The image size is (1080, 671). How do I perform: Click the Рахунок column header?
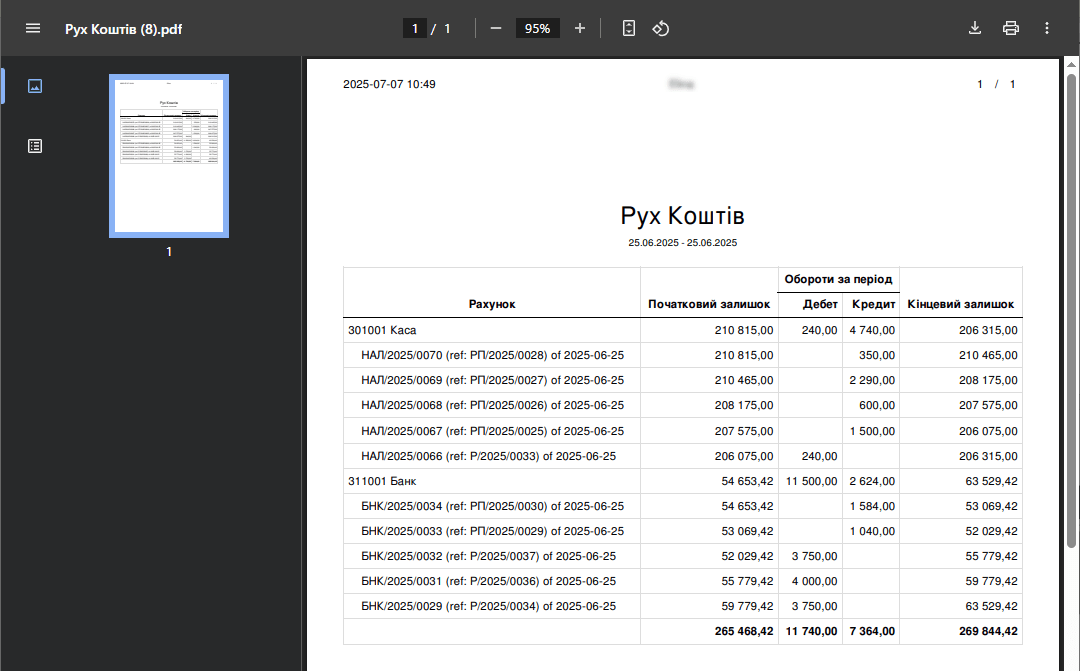point(492,304)
